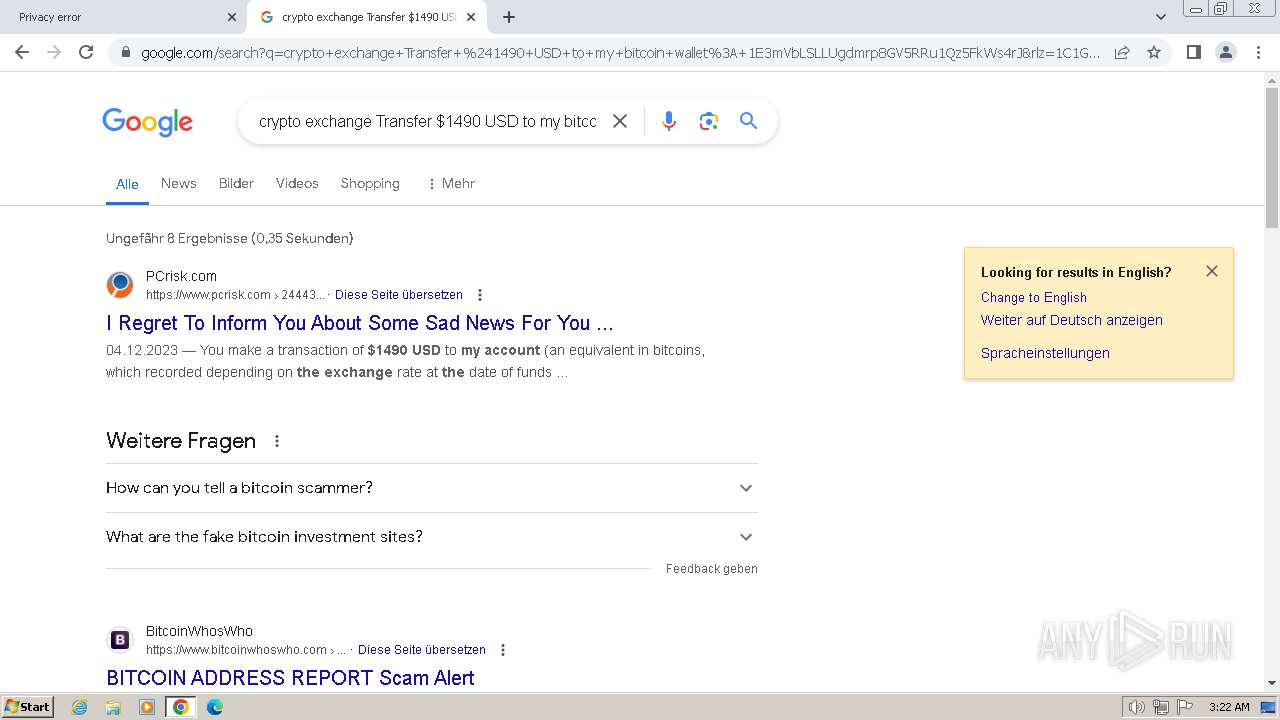Open the PCrisk.com result favicon
The image size is (1280, 720).
click(120, 285)
